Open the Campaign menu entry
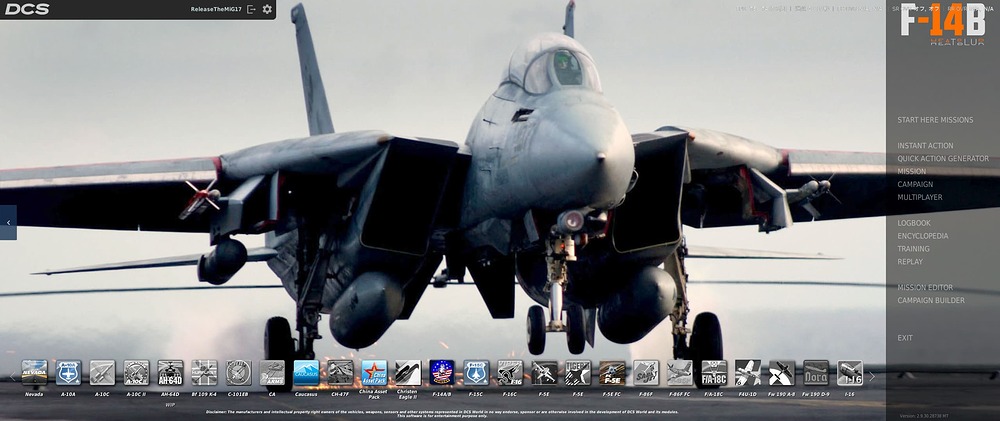The image size is (1000, 421). (915, 184)
